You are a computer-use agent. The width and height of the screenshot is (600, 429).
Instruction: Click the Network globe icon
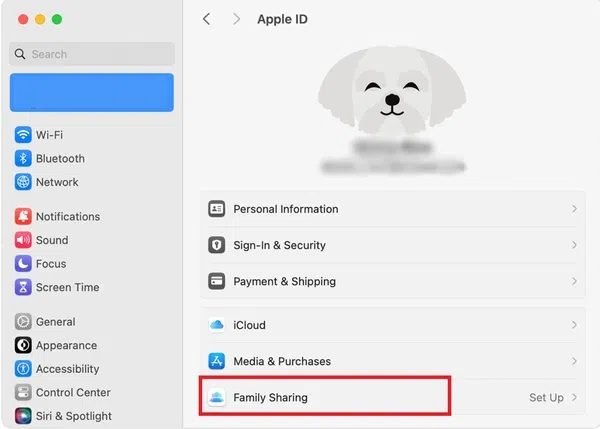[23, 182]
